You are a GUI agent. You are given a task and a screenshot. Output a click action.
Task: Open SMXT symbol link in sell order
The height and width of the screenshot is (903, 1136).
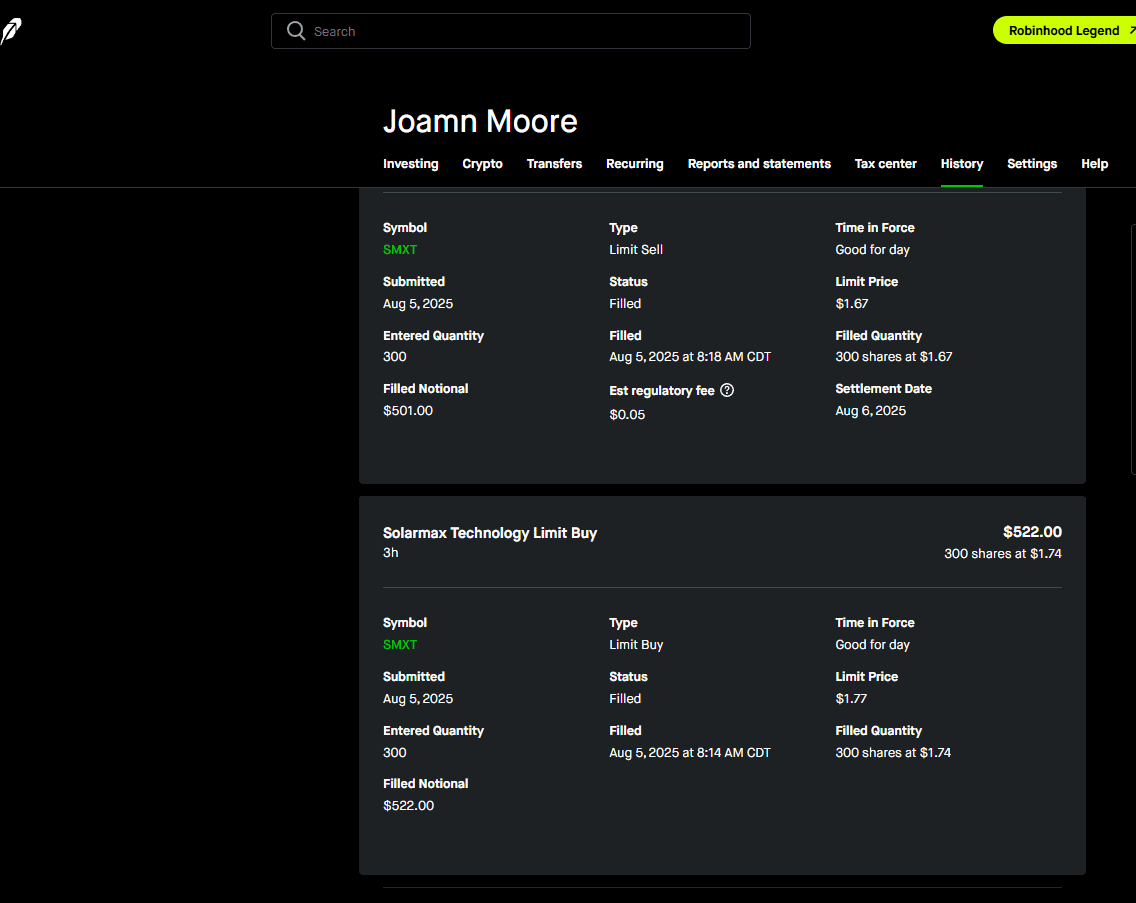coord(400,250)
